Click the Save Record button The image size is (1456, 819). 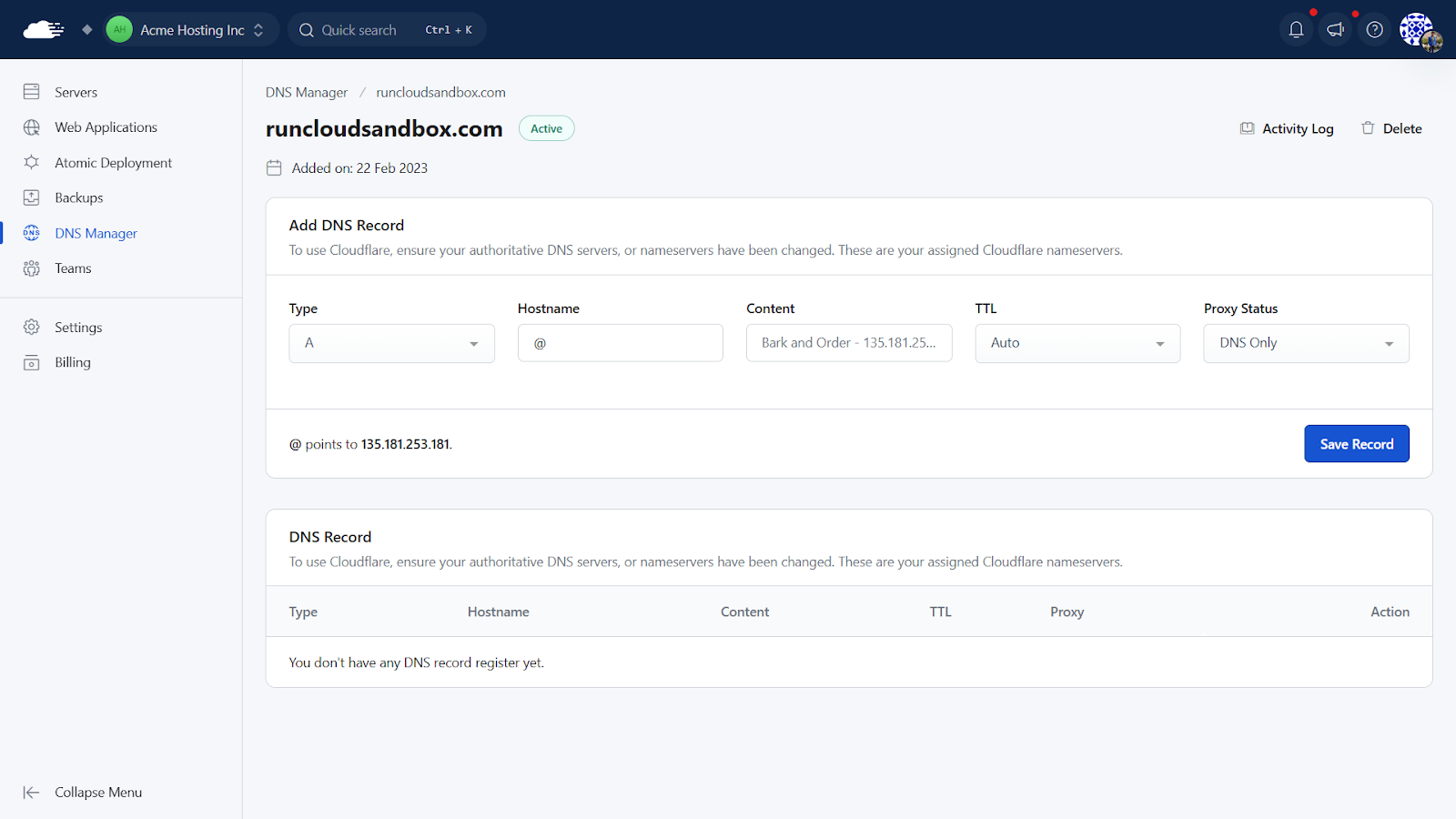coord(1356,444)
